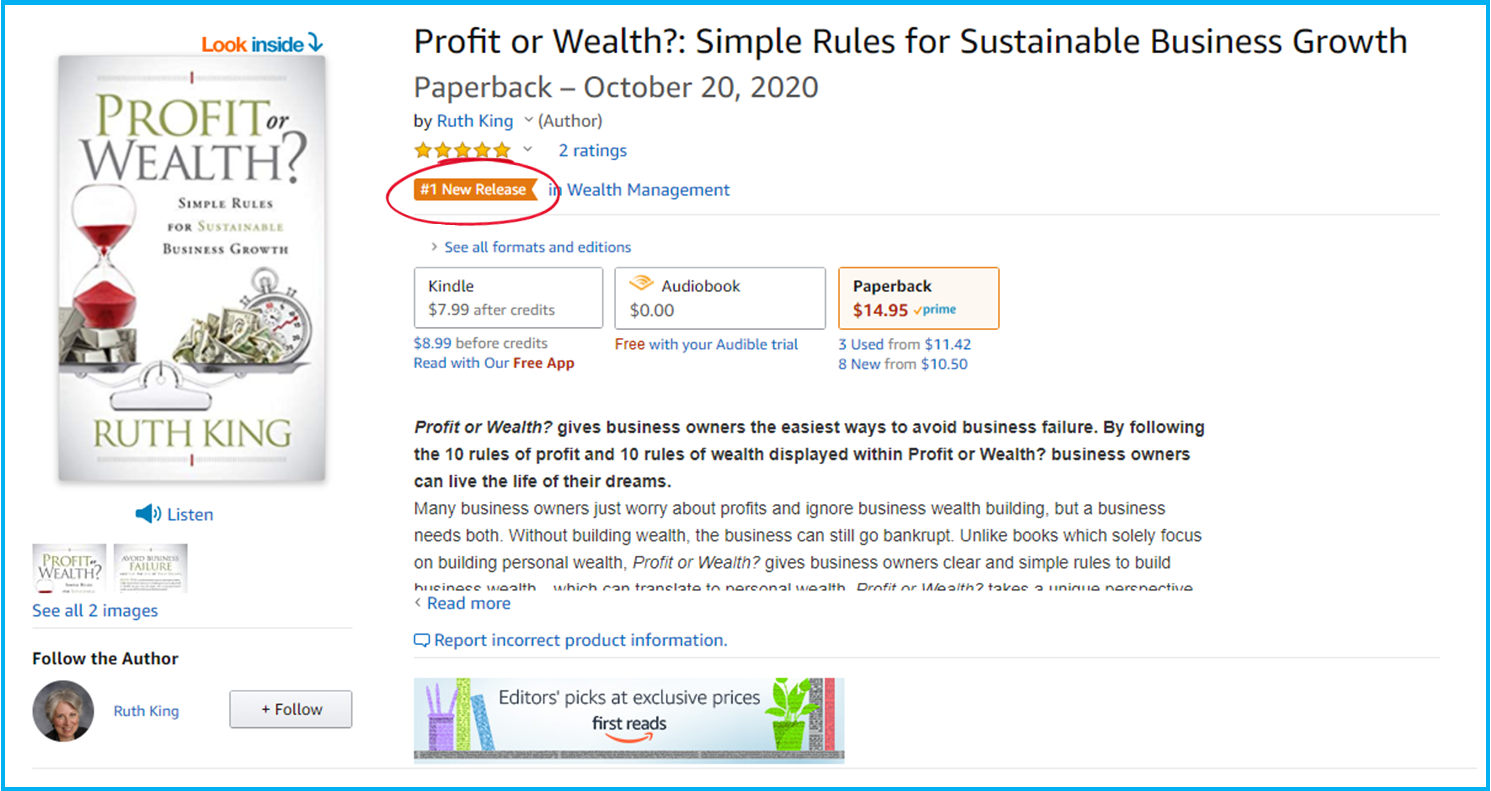Select the Kindle format option
Image resolution: width=1491 pixels, height=791 pixels.
(x=508, y=298)
